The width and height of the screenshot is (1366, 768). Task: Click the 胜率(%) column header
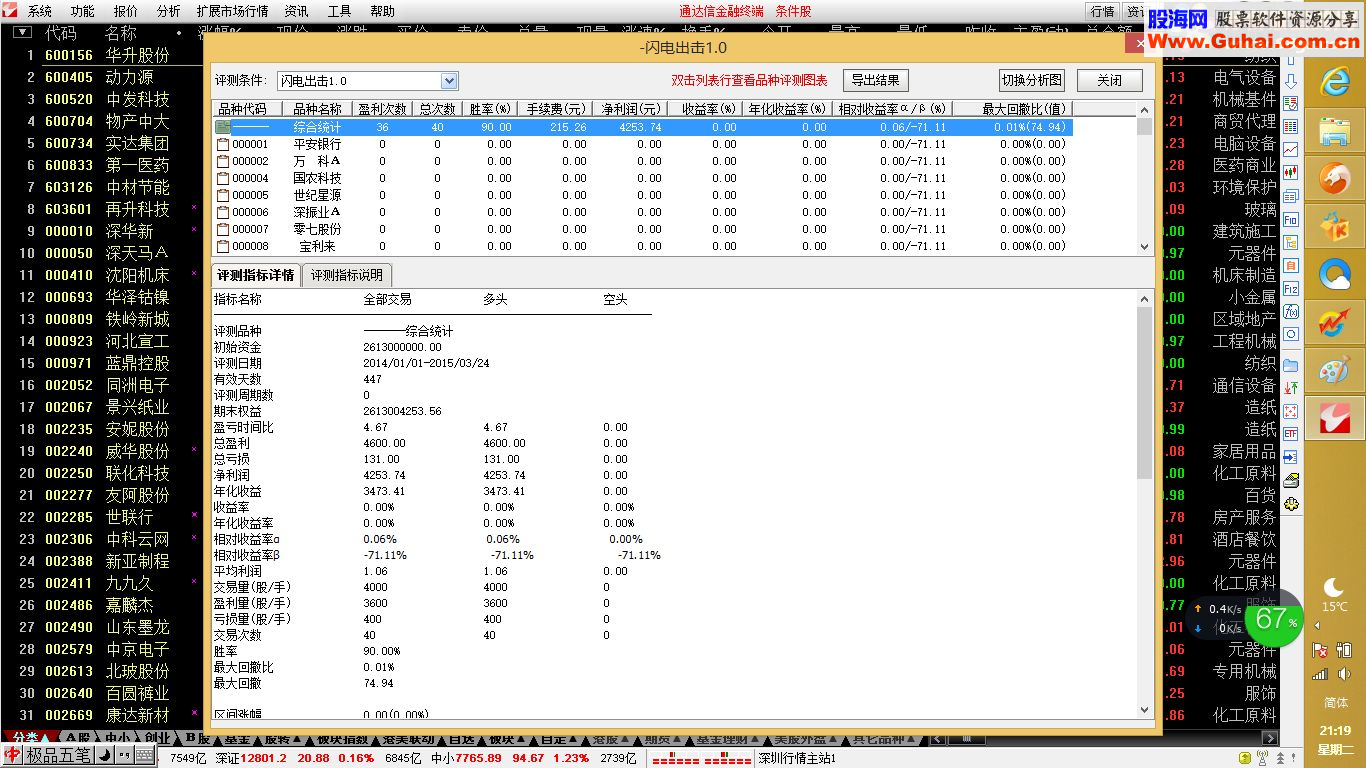point(491,109)
